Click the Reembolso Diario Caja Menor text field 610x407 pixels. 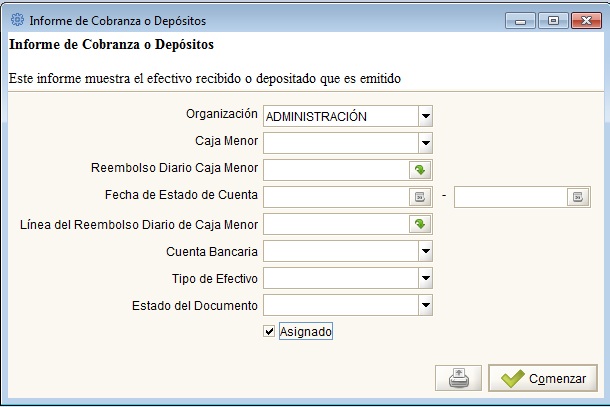coord(337,170)
